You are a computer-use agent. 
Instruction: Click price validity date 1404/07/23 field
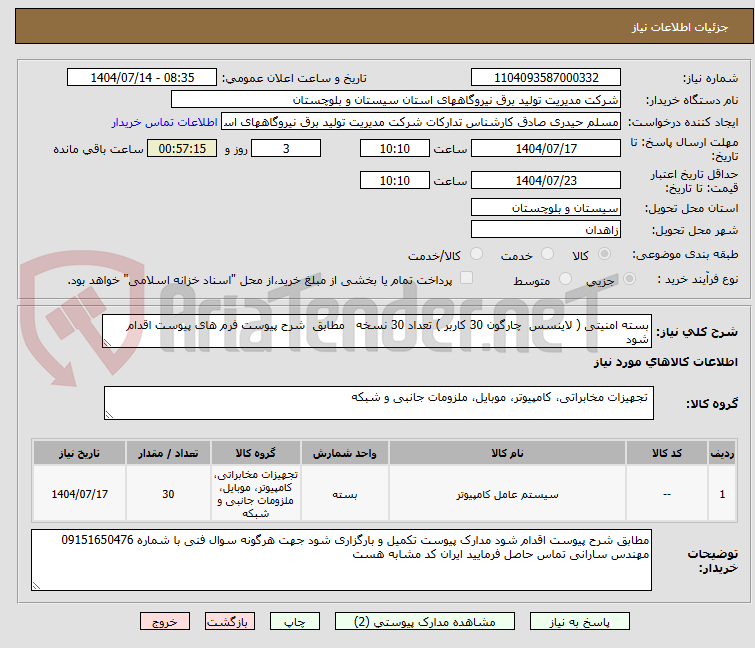pyautogui.click(x=546, y=181)
